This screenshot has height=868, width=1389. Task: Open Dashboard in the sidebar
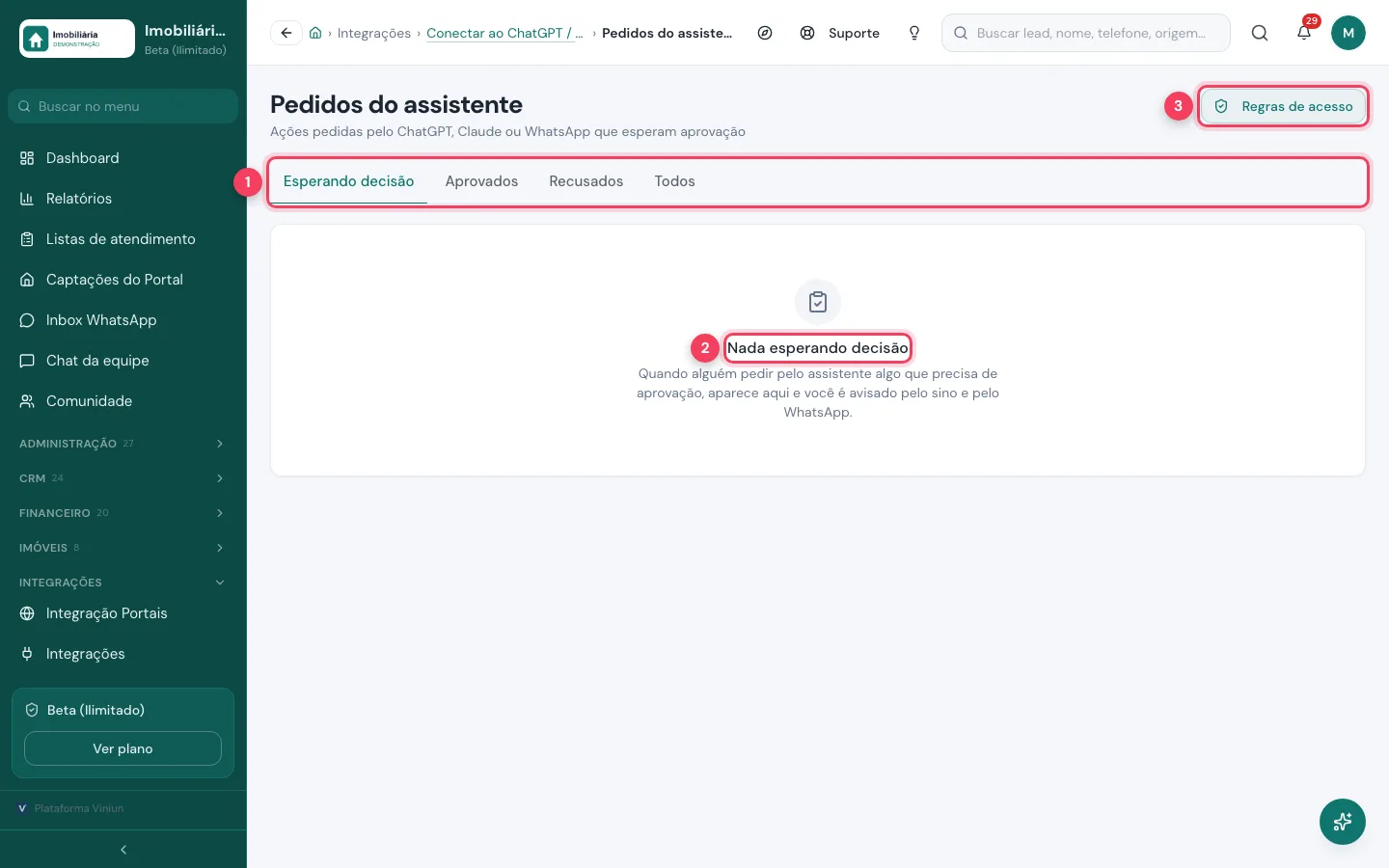123,158
